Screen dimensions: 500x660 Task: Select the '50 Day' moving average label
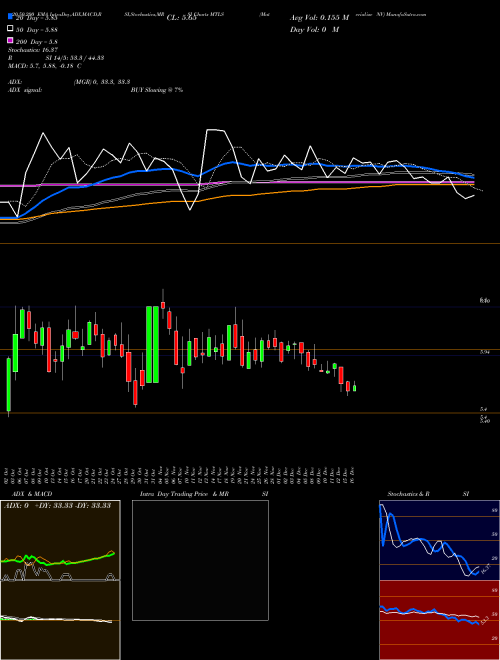(x=36, y=30)
